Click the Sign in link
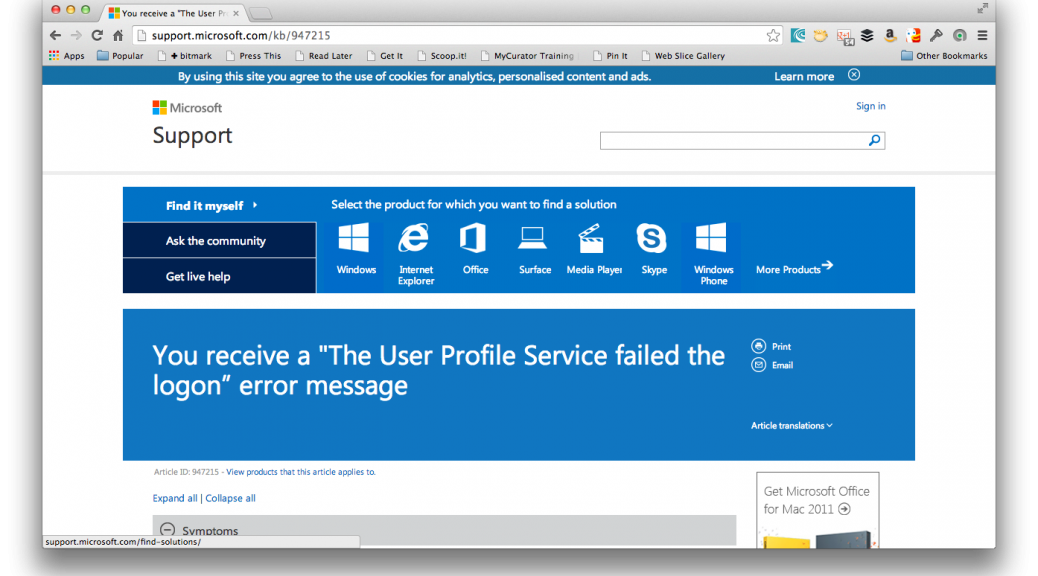The image size is (1038, 576). (871, 106)
